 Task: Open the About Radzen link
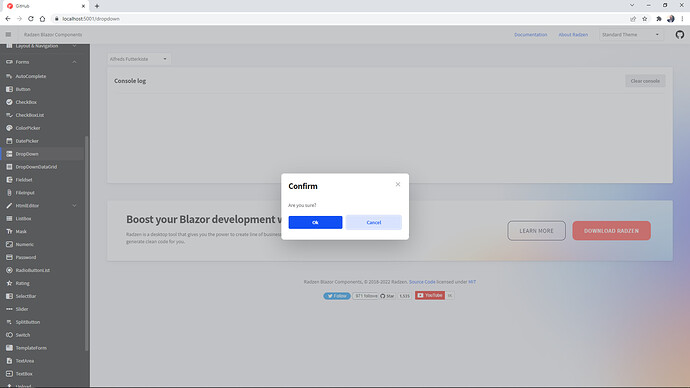point(573,35)
